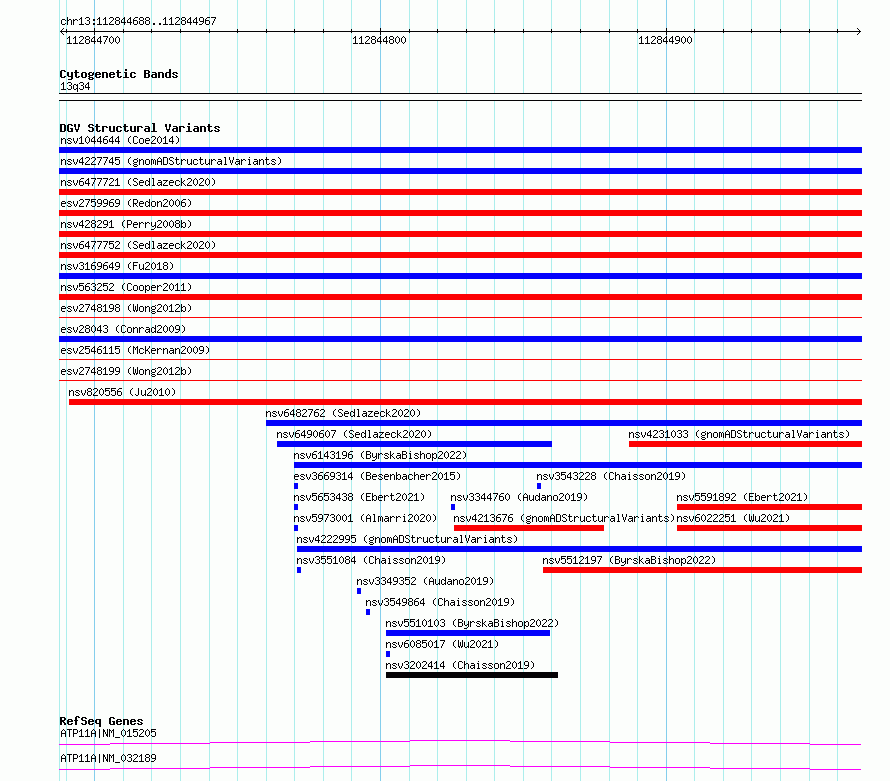This screenshot has width=890, height=781.
Task: Open nsv6085017 (Wu2021) variant
Action: click(x=442, y=644)
